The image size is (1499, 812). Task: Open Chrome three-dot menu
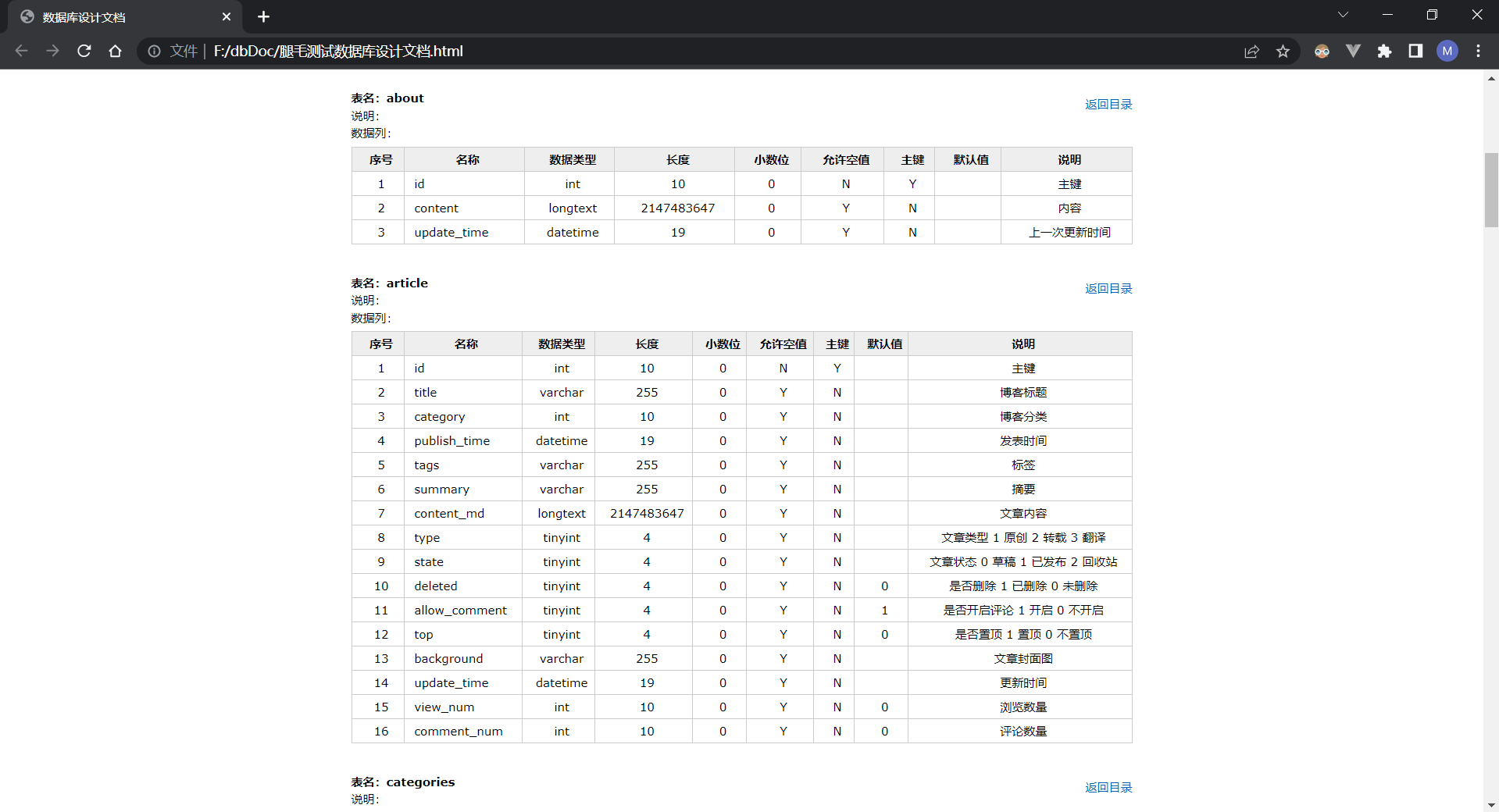(x=1478, y=51)
